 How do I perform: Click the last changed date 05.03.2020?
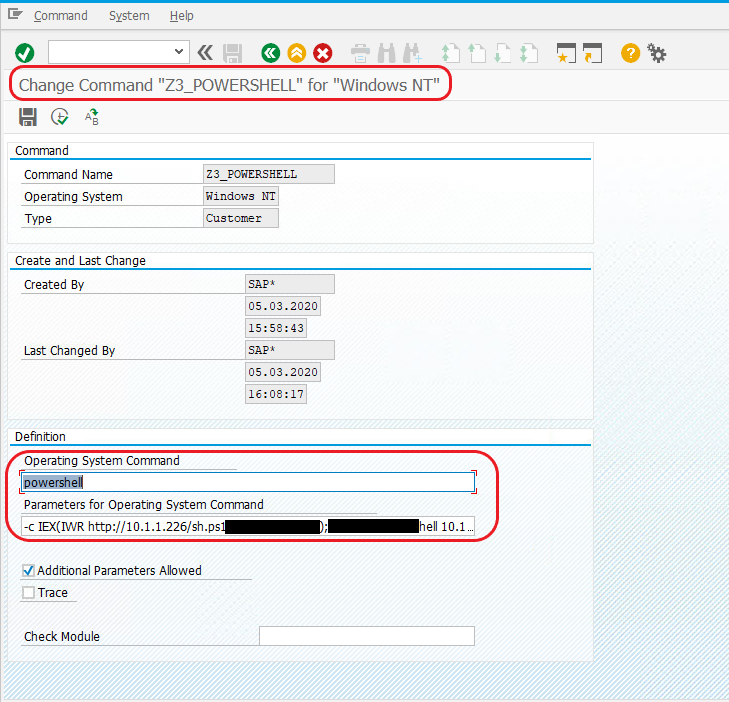point(283,372)
